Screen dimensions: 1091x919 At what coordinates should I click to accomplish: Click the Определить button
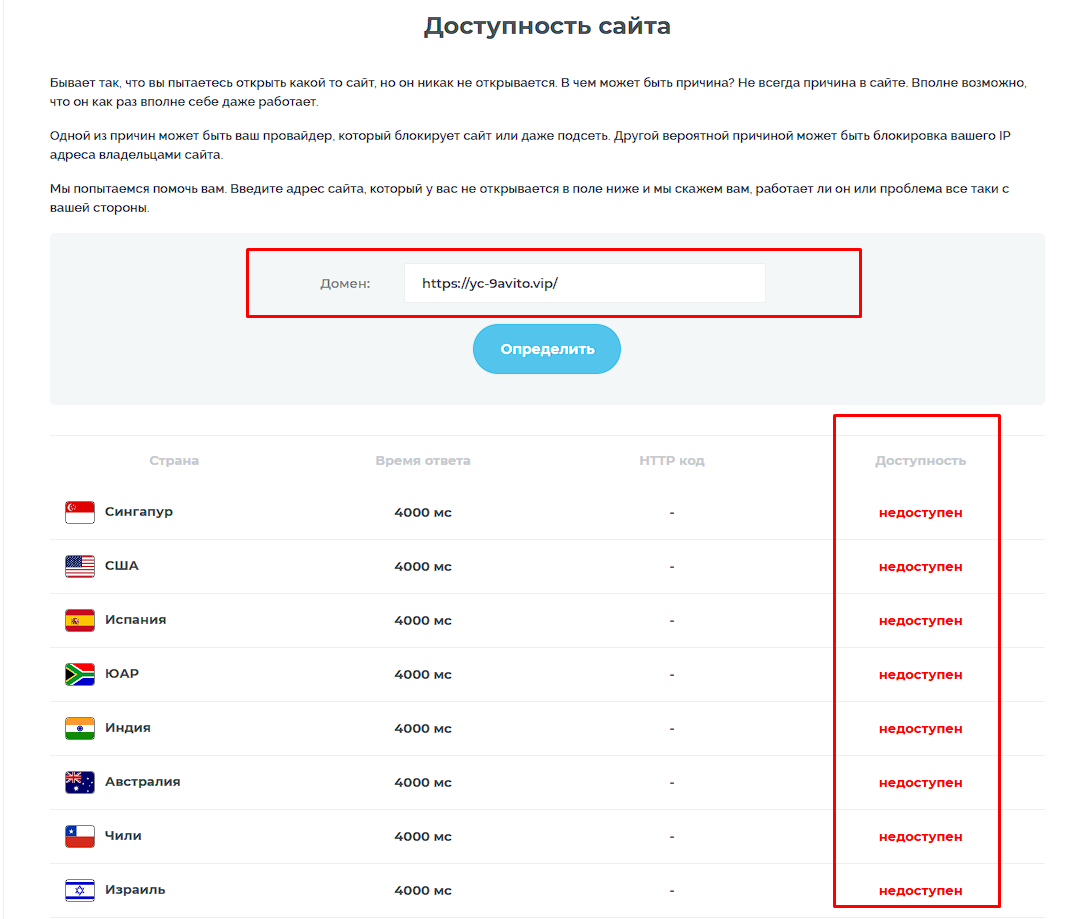pos(547,349)
